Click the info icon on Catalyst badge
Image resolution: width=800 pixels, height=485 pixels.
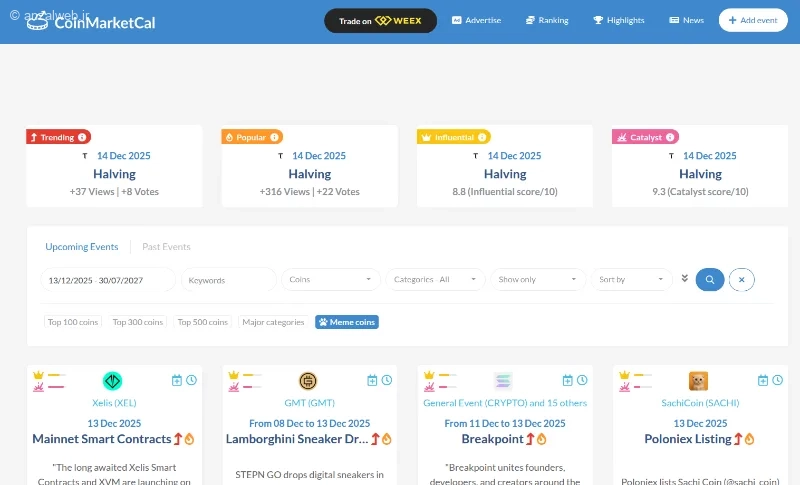[x=670, y=137]
